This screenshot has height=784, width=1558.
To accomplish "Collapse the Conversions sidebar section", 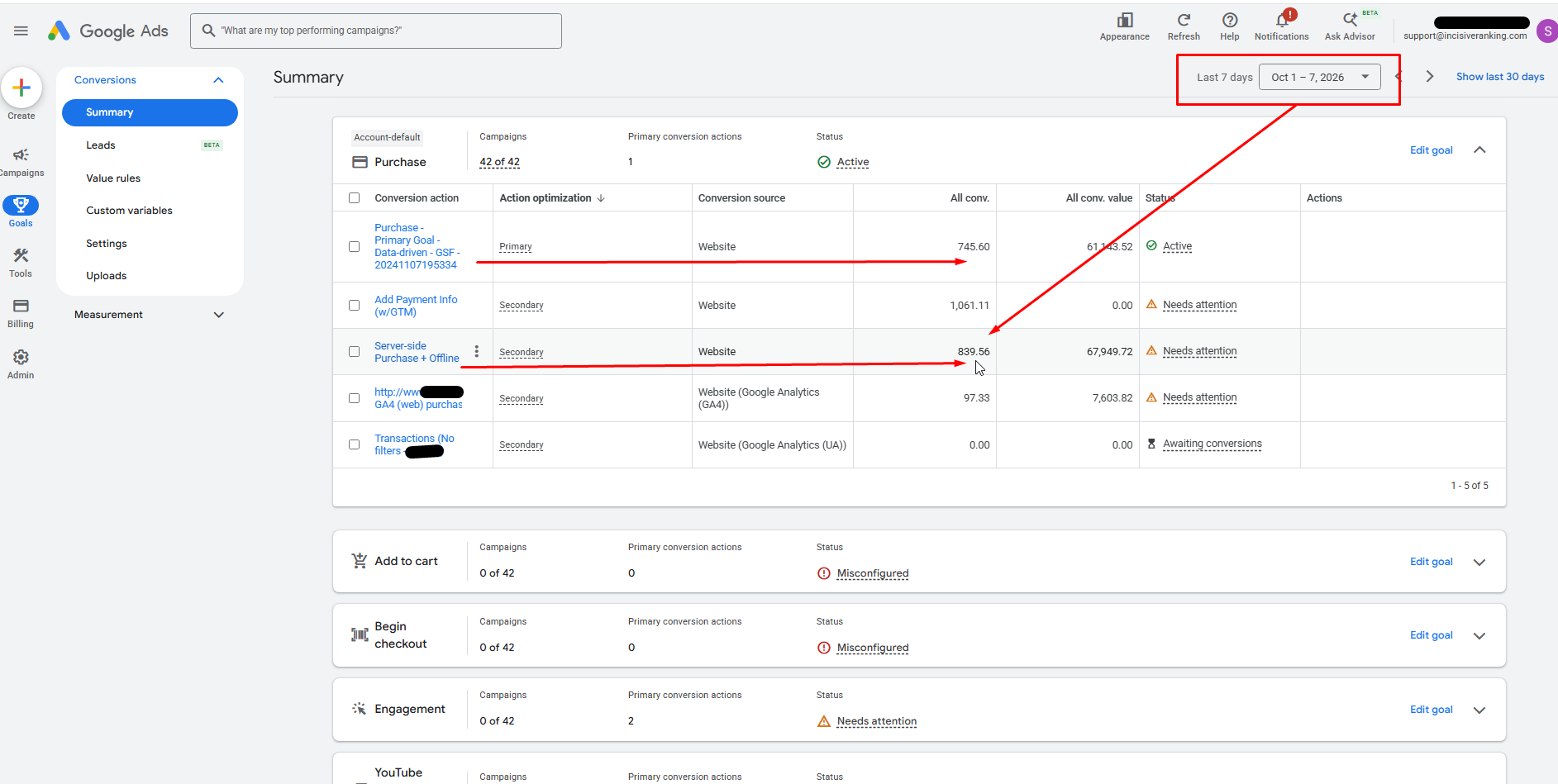I will [x=218, y=80].
